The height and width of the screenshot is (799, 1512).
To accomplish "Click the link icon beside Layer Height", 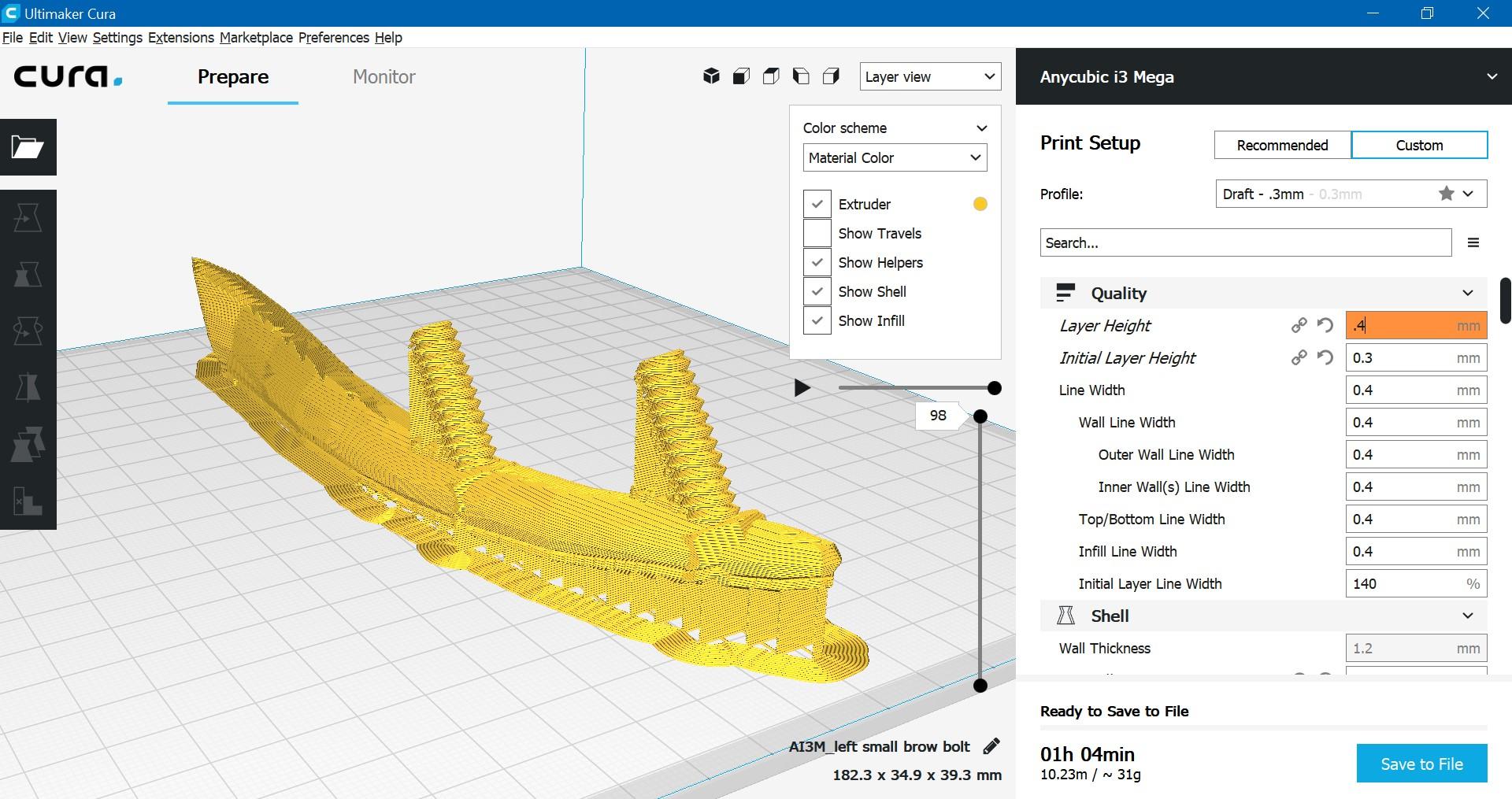I will pos(1299,325).
